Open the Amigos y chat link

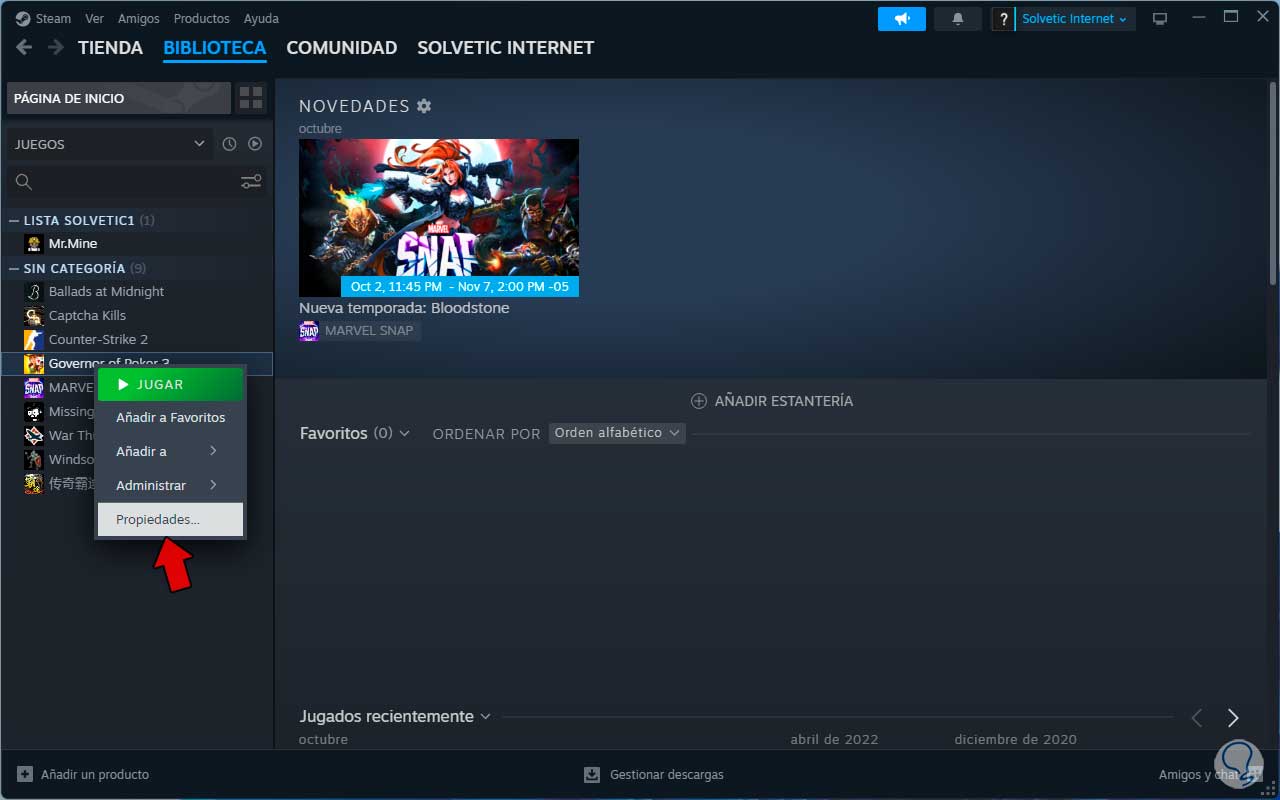click(1200, 774)
